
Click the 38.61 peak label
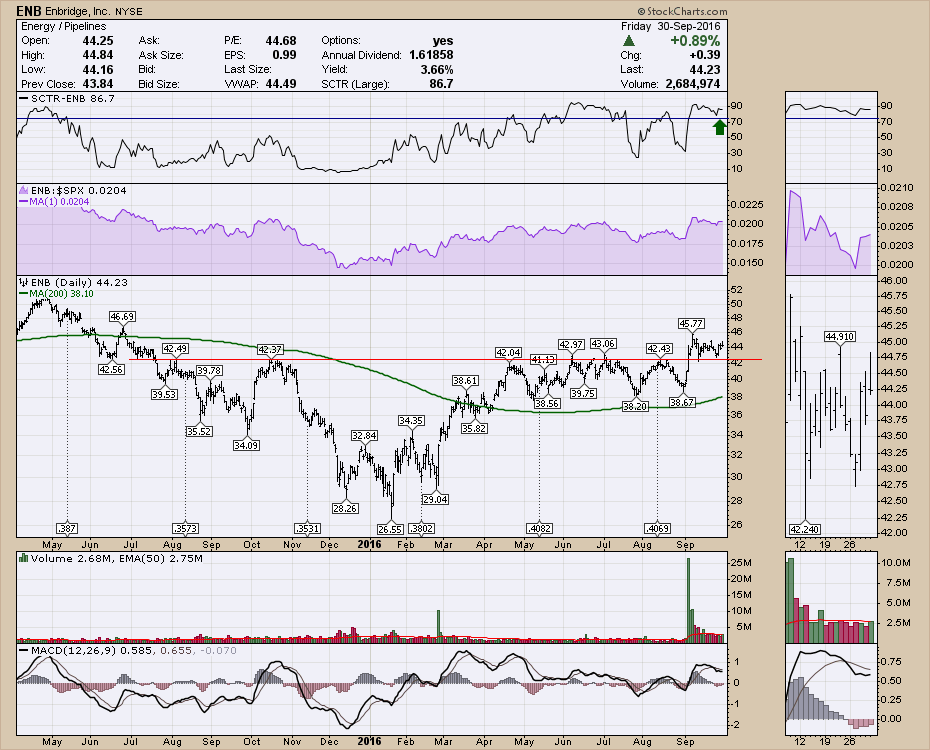tap(465, 381)
